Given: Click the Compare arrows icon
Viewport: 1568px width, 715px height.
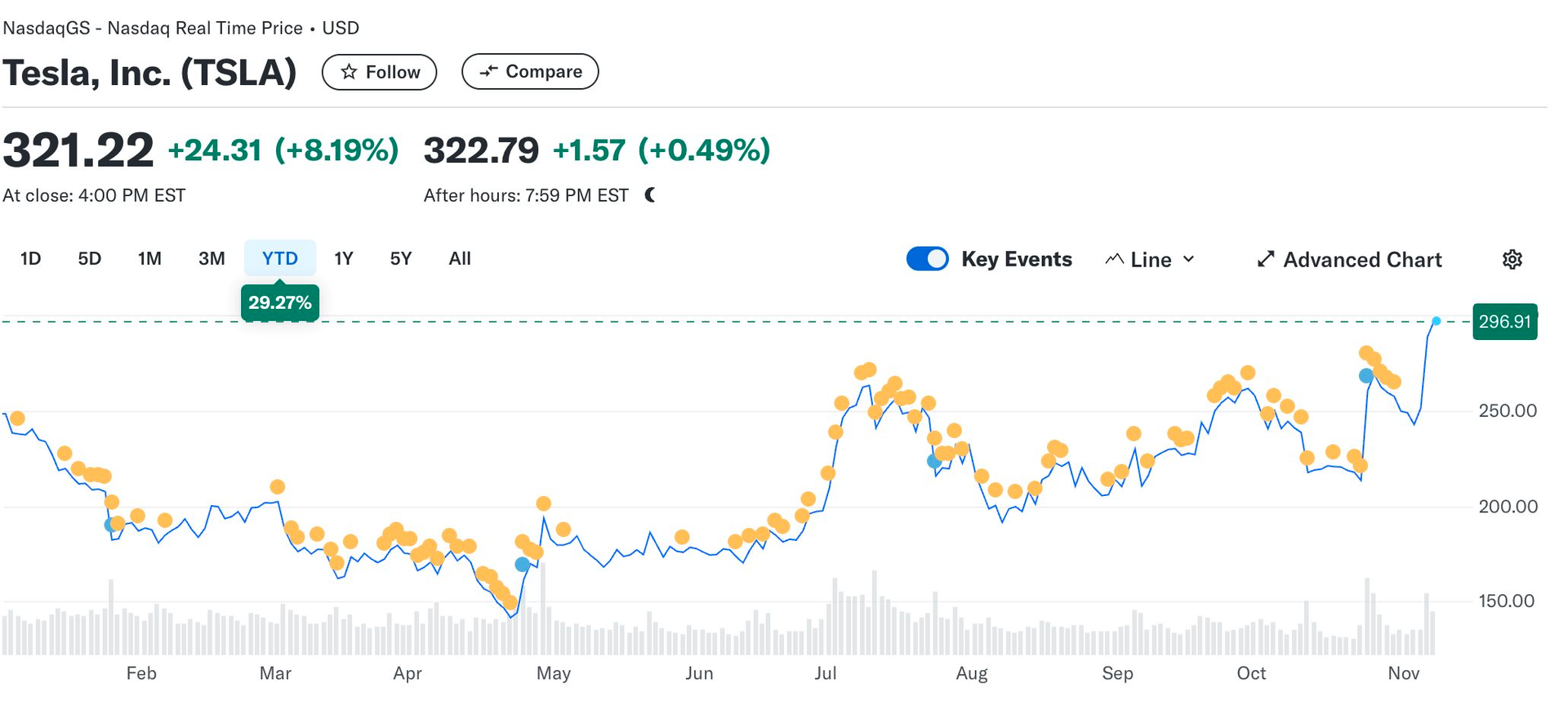Looking at the screenshot, I should click(x=488, y=72).
